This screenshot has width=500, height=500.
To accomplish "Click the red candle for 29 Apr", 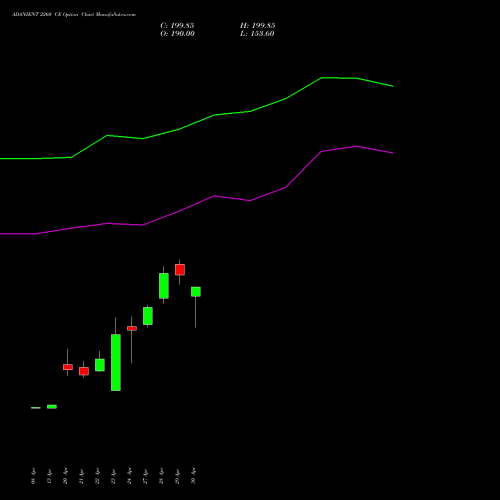I will pos(180,270).
